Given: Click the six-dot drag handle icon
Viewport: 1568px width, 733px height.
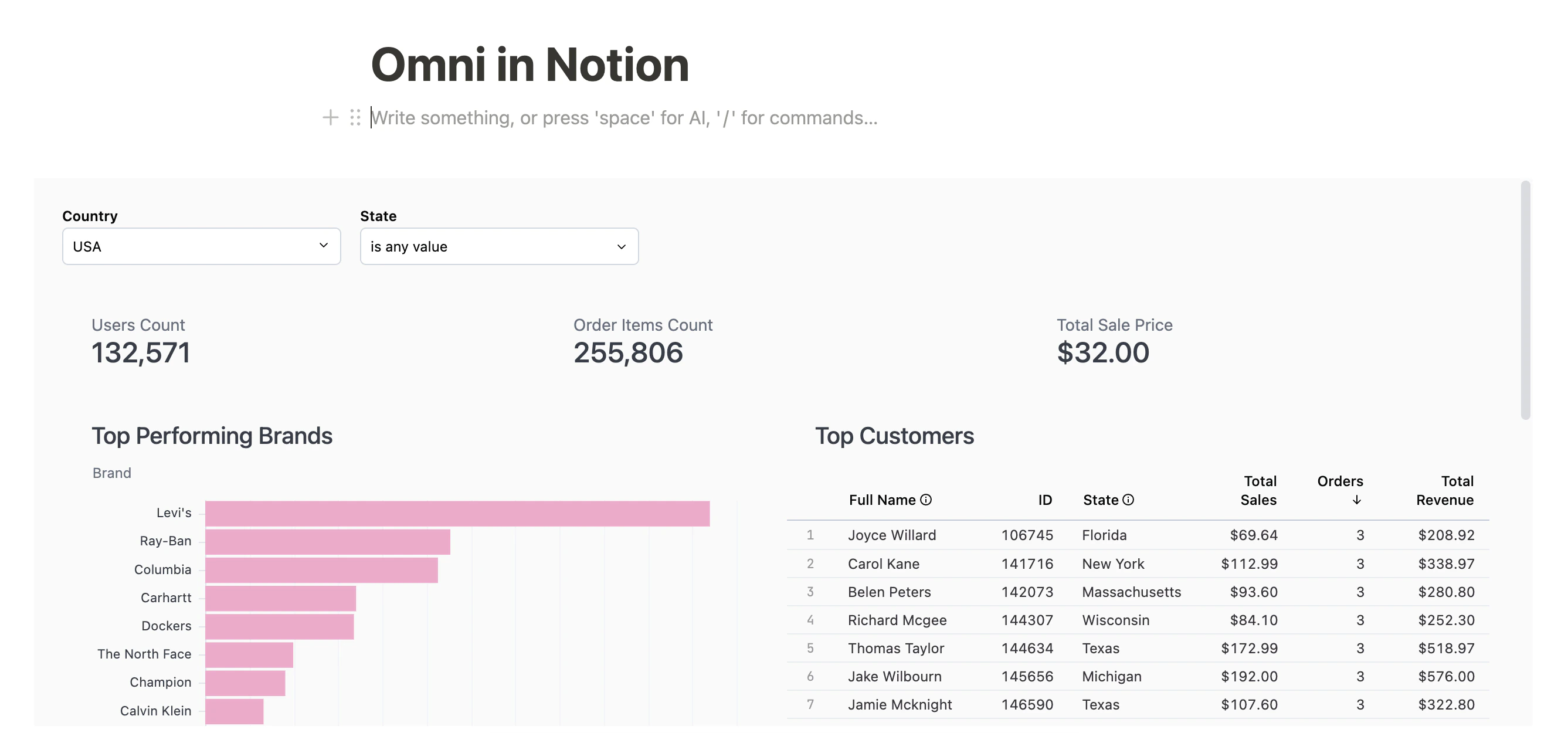Looking at the screenshot, I should [x=354, y=117].
